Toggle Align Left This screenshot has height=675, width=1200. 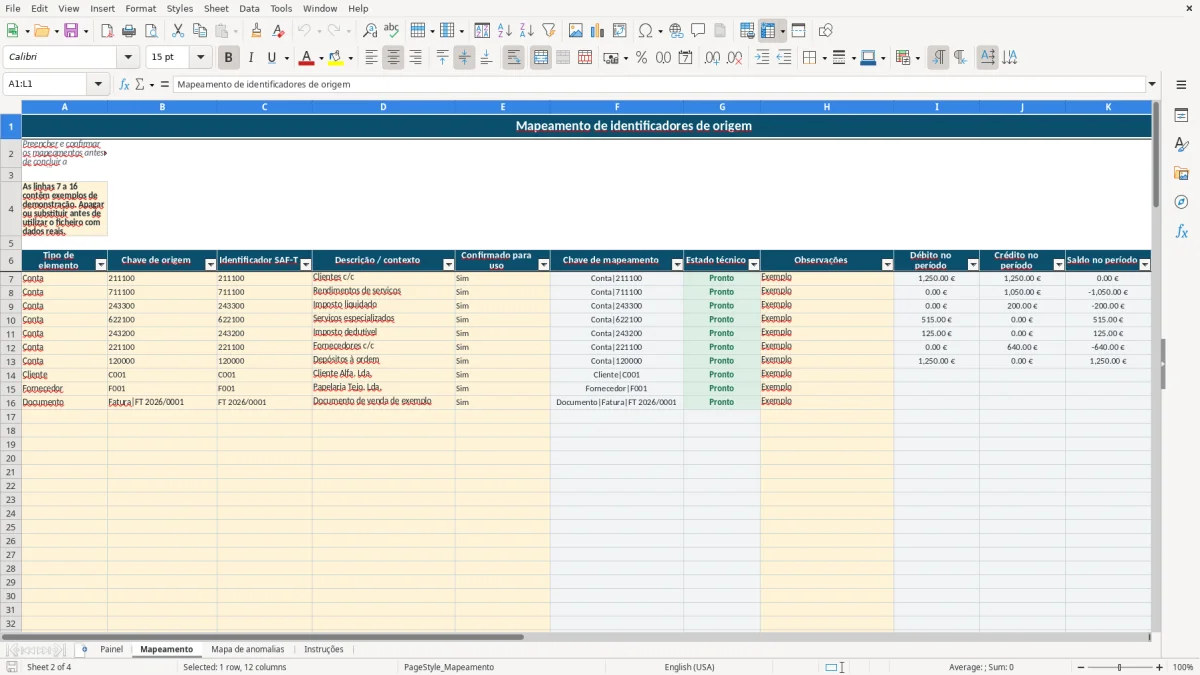(x=371, y=58)
